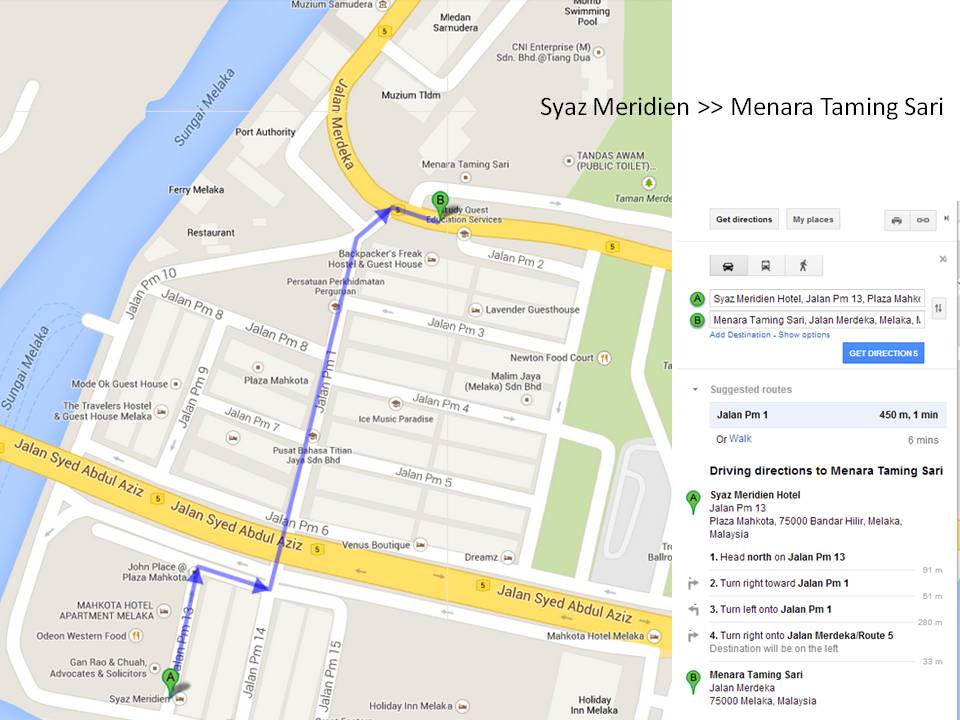Click step 4 Turn right onto Jalan Merdeka
Screen dimensions: 960x720
pos(801,636)
